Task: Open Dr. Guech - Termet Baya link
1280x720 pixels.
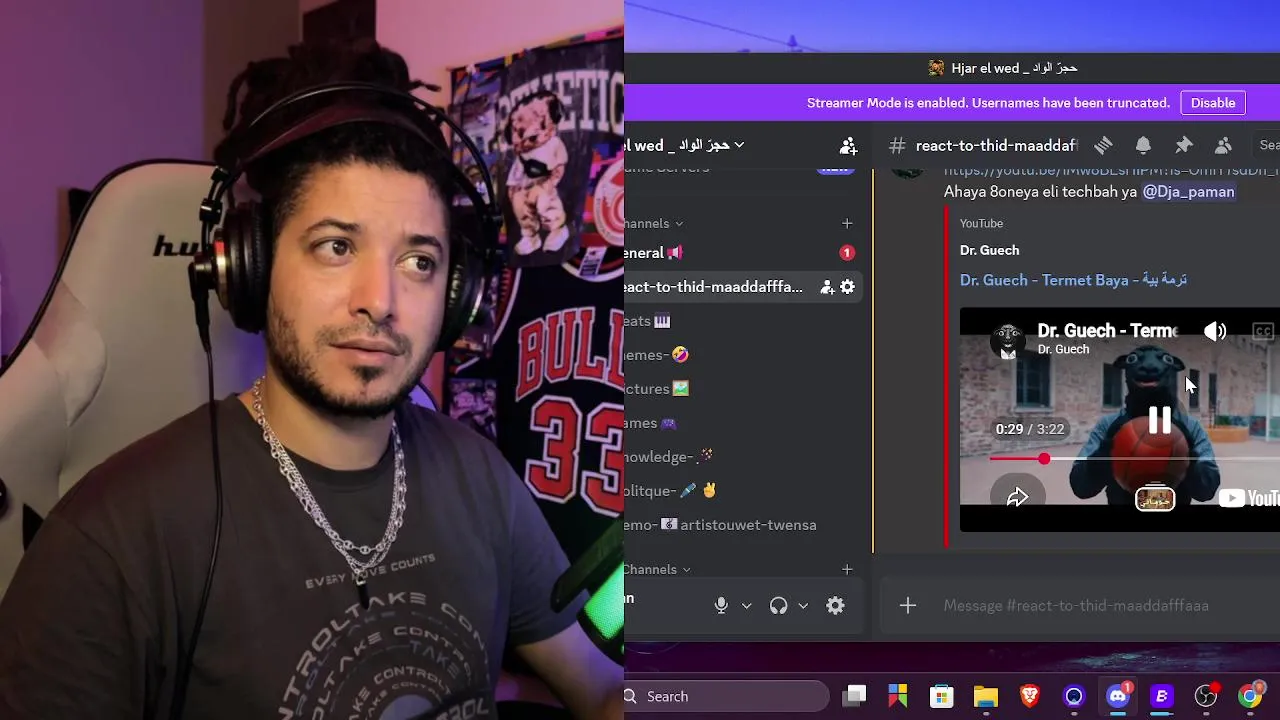Action: pos(1073,280)
